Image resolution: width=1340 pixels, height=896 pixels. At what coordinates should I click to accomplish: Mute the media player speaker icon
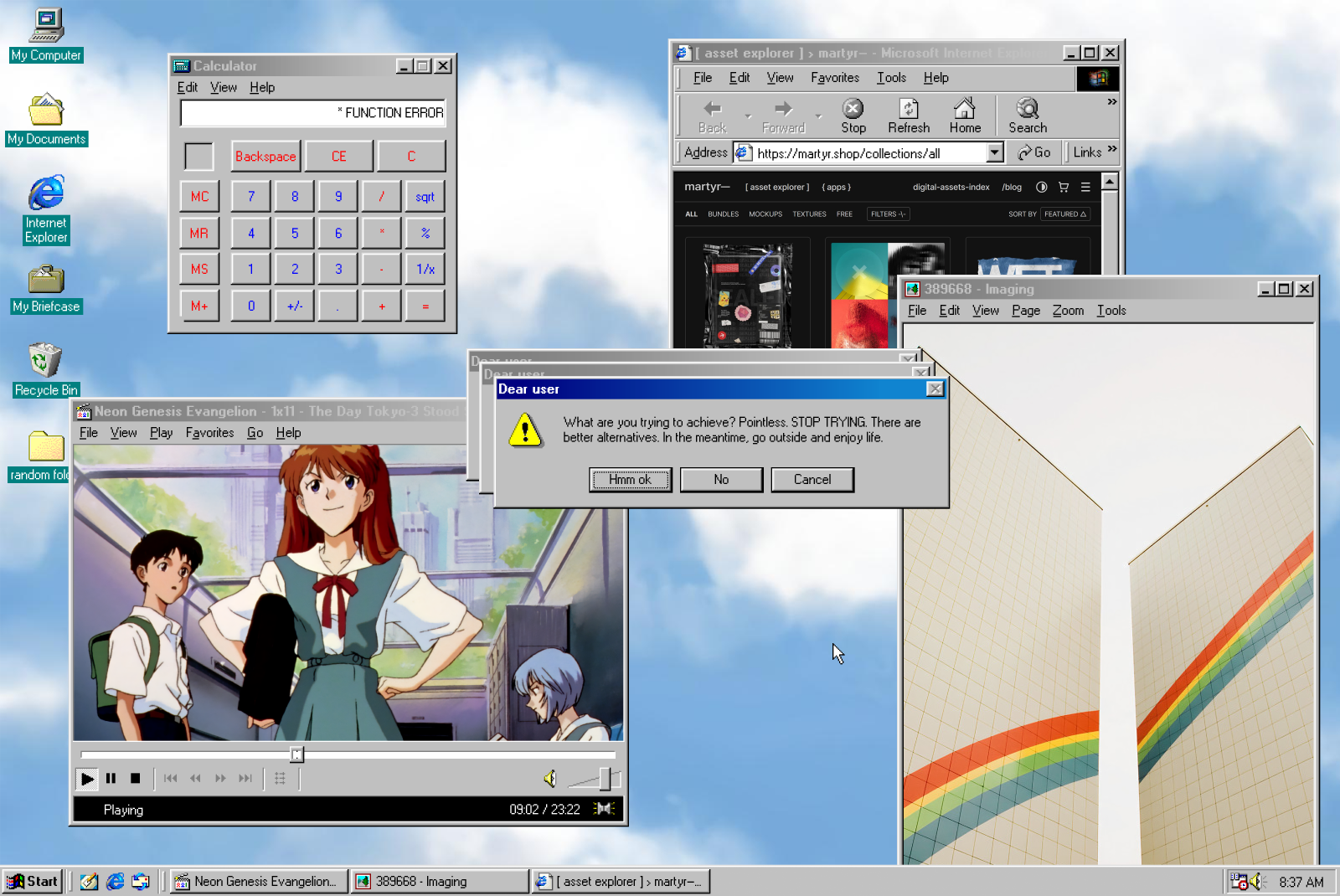[x=550, y=779]
